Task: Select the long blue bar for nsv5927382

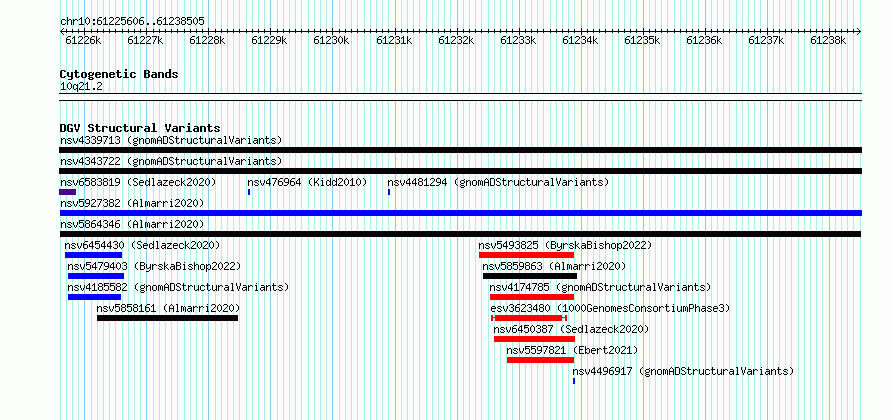Action: (460, 213)
